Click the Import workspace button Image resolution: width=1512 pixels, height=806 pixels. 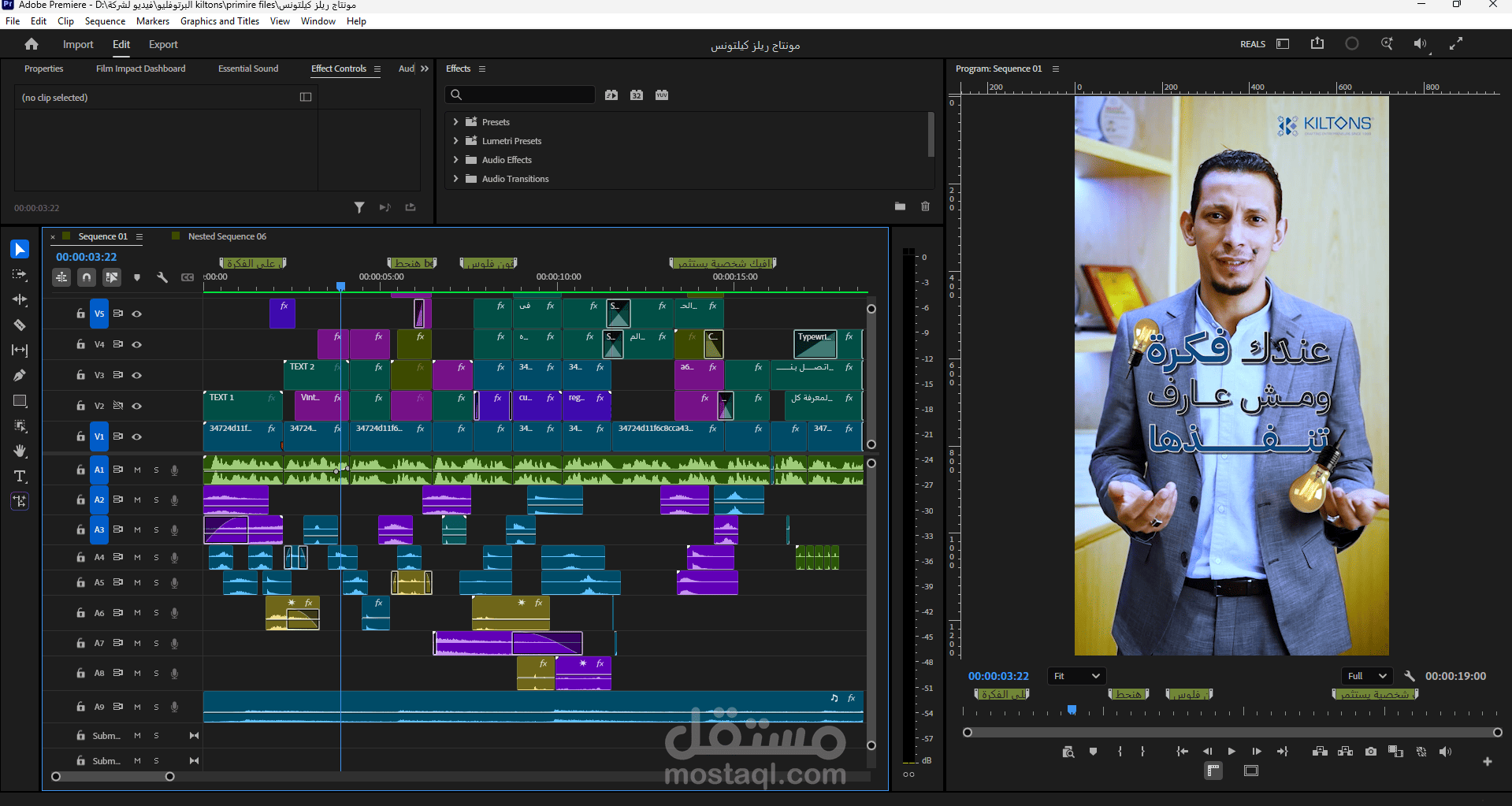pos(78,44)
